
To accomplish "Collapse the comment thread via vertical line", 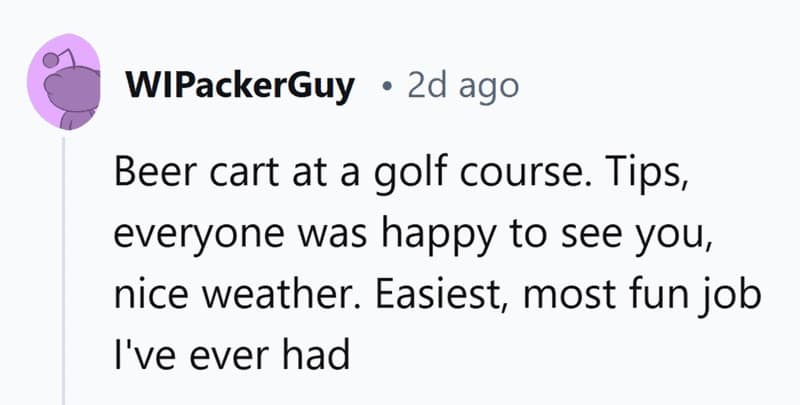I will click(65, 270).
